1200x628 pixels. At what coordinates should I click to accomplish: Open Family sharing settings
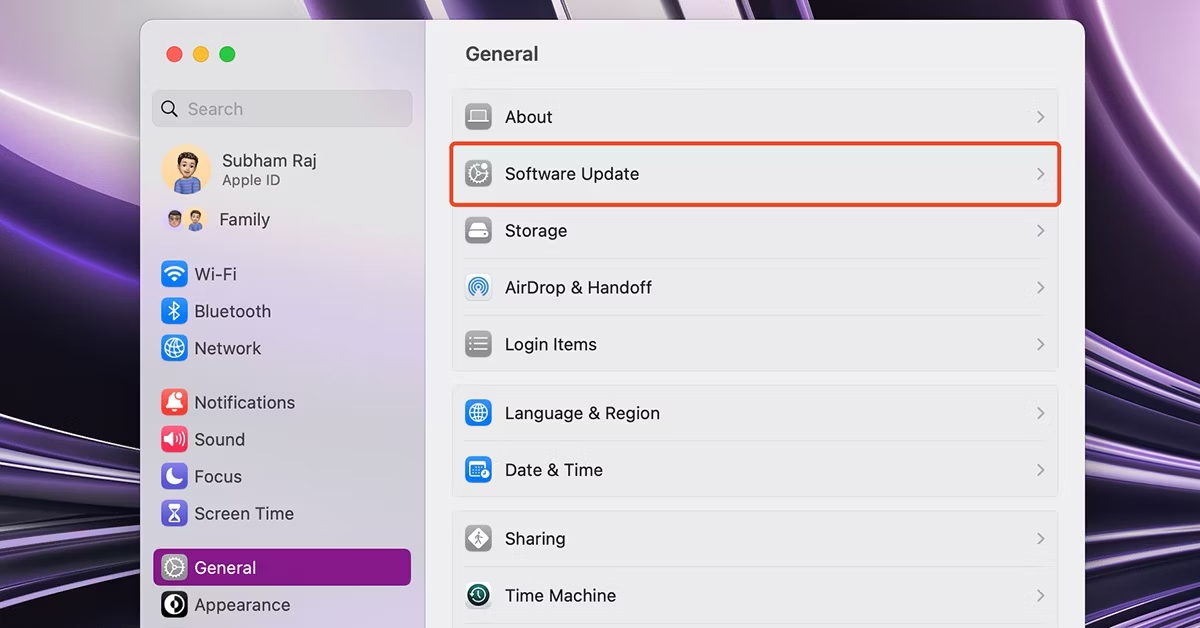point(244,220)
